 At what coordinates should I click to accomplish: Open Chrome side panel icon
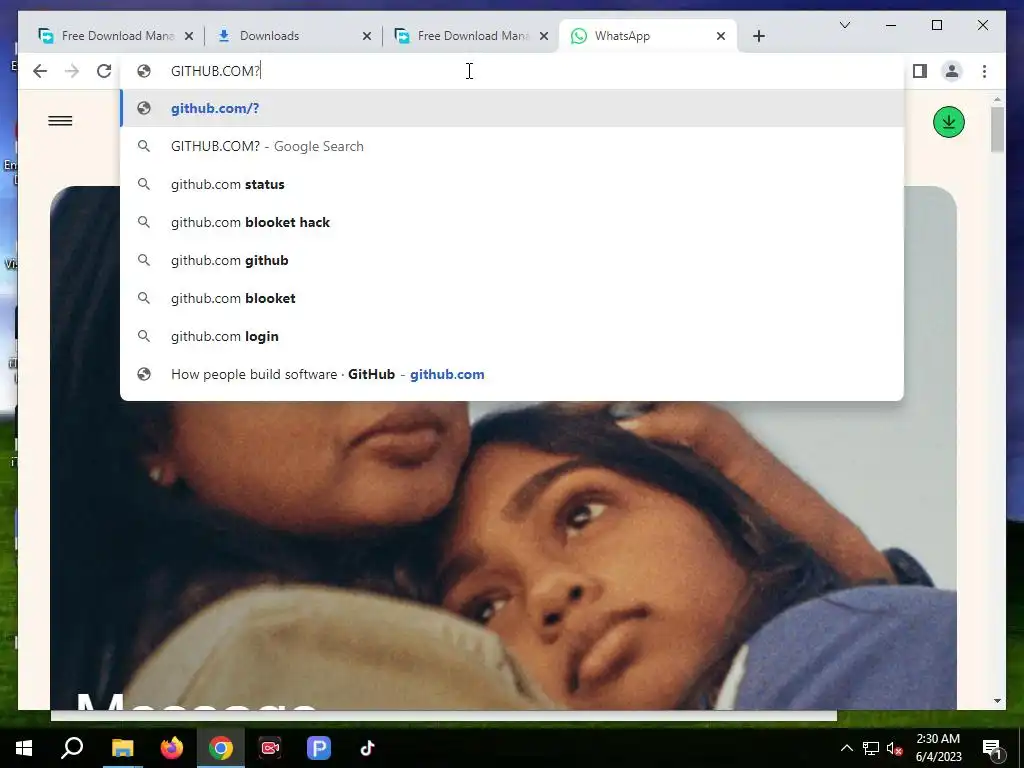(x=920, y=71)
